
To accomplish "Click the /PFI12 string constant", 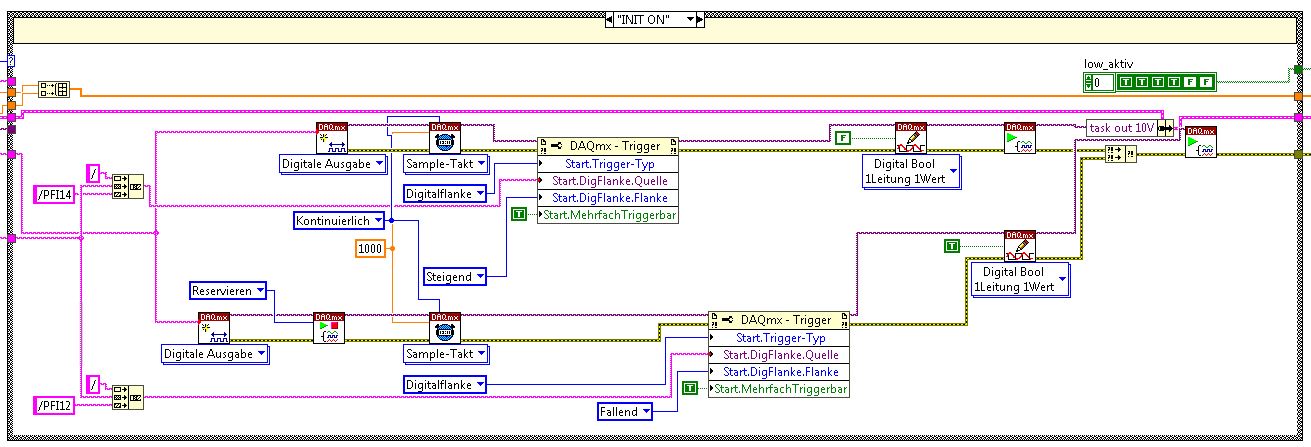I will 54,406.
